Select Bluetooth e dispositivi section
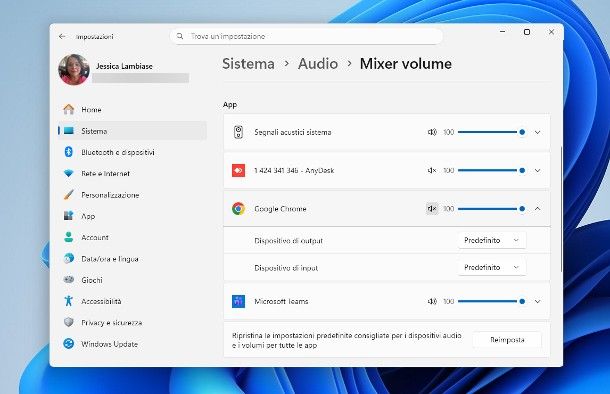Viewport: 610px width, 394px height. (132, 152)
